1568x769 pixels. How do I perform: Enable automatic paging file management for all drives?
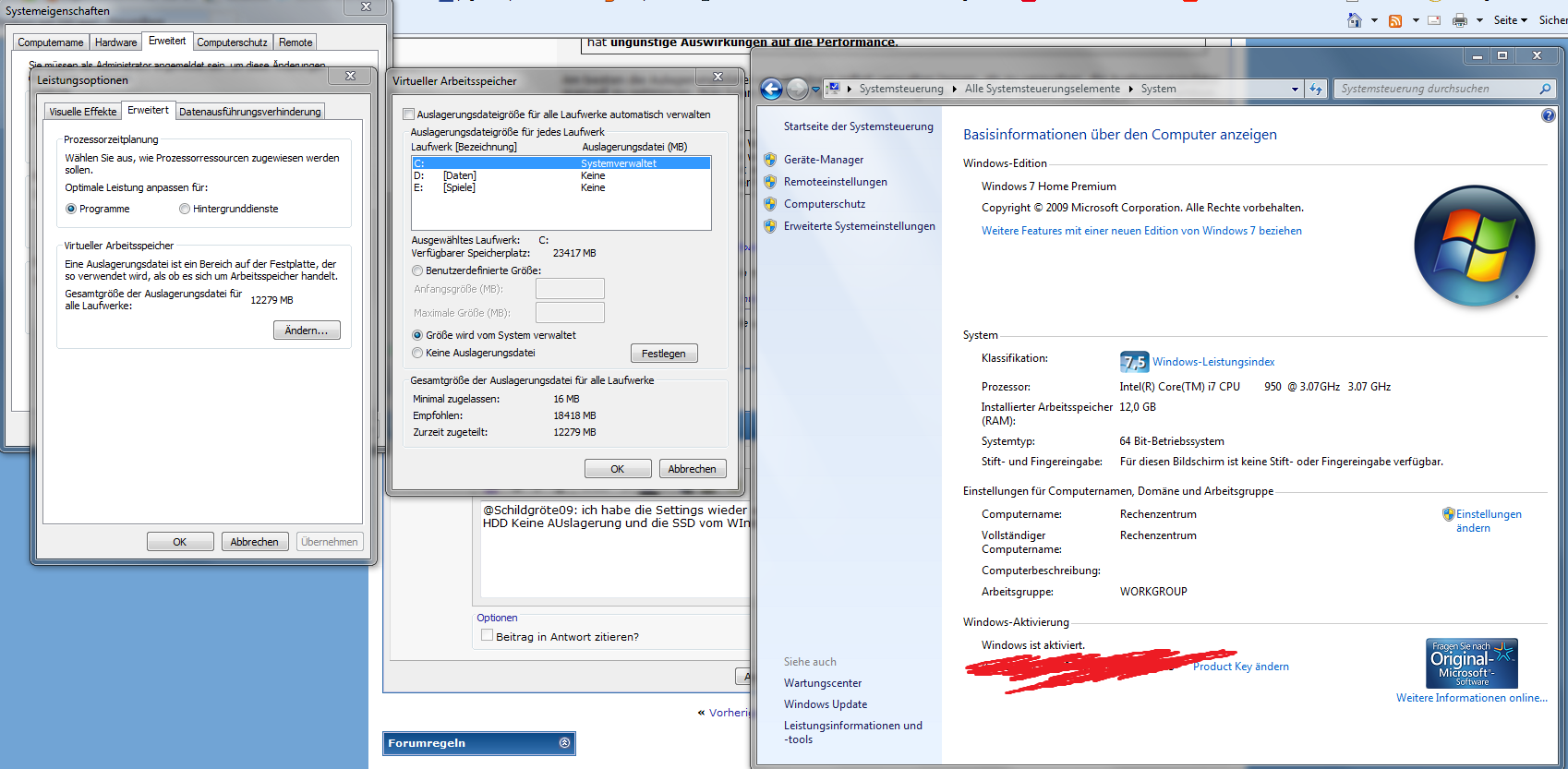click(408, 114)
